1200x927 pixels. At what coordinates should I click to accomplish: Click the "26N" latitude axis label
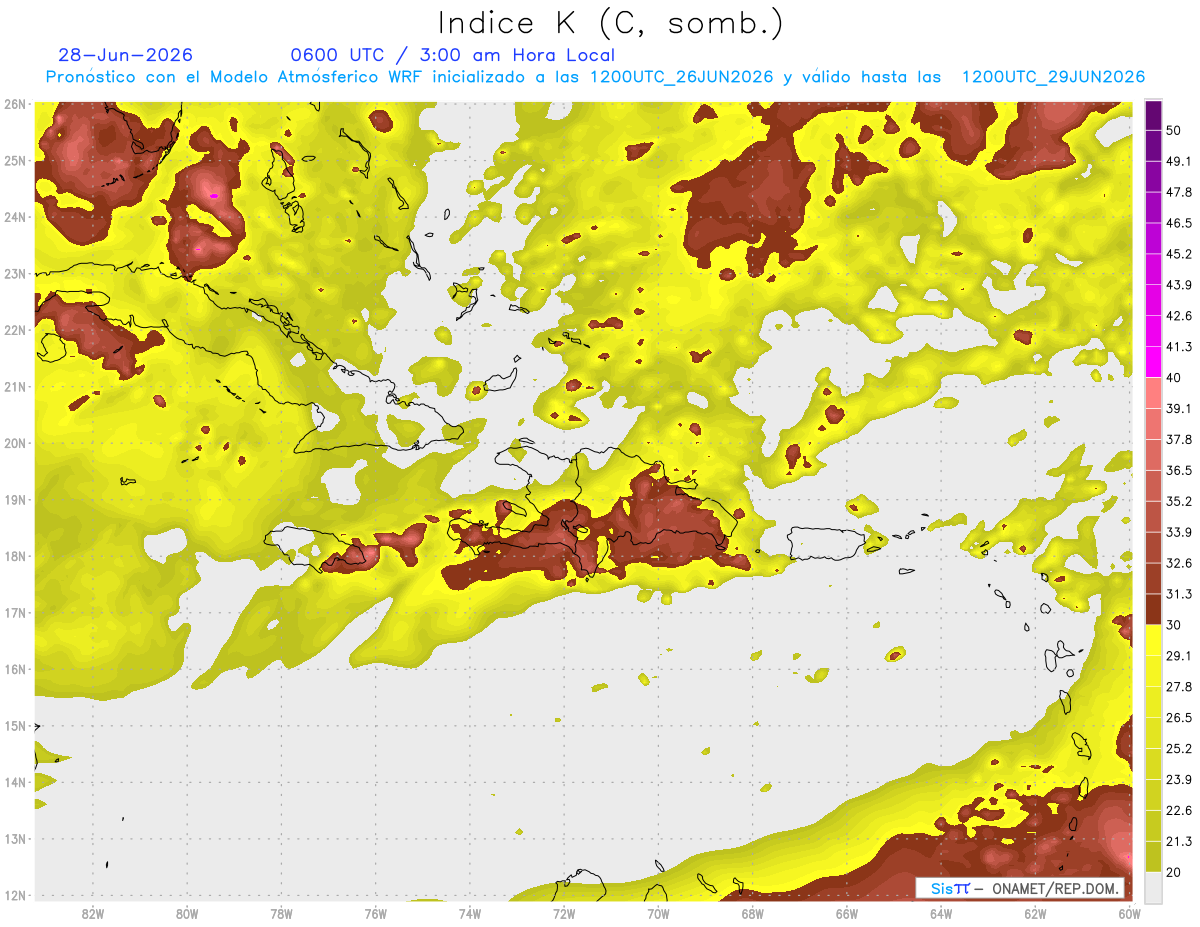14,104
